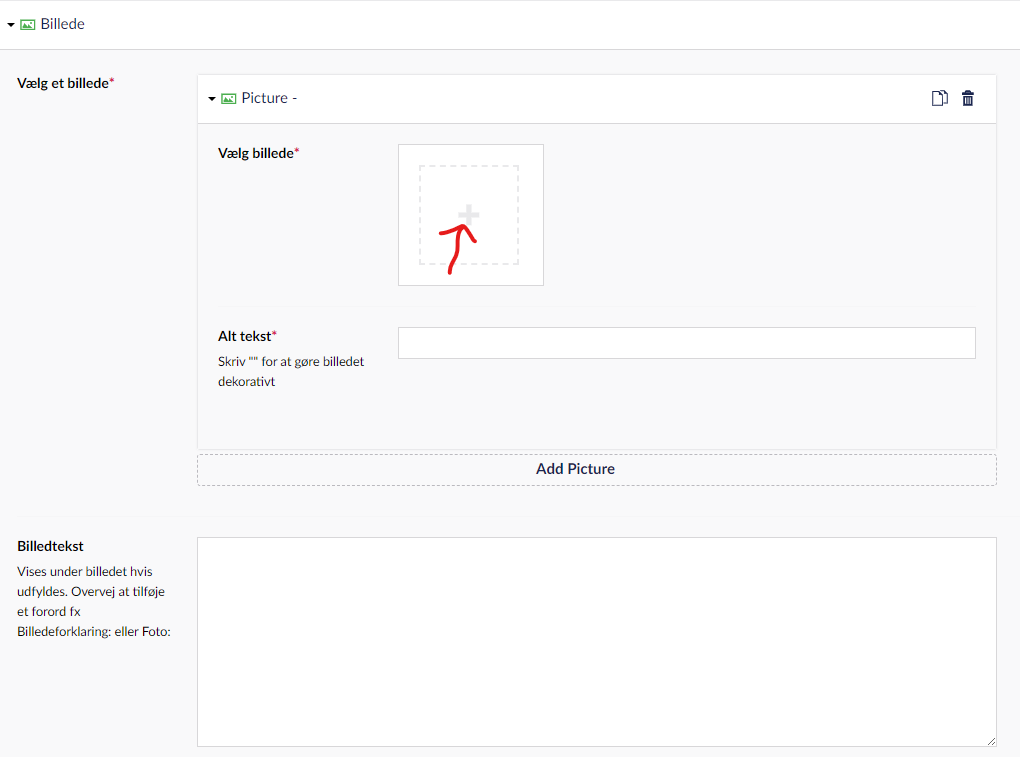Screen dimensions: 1020x757
Task: Collapse the Picture block arrow
Action: (212, 99)
